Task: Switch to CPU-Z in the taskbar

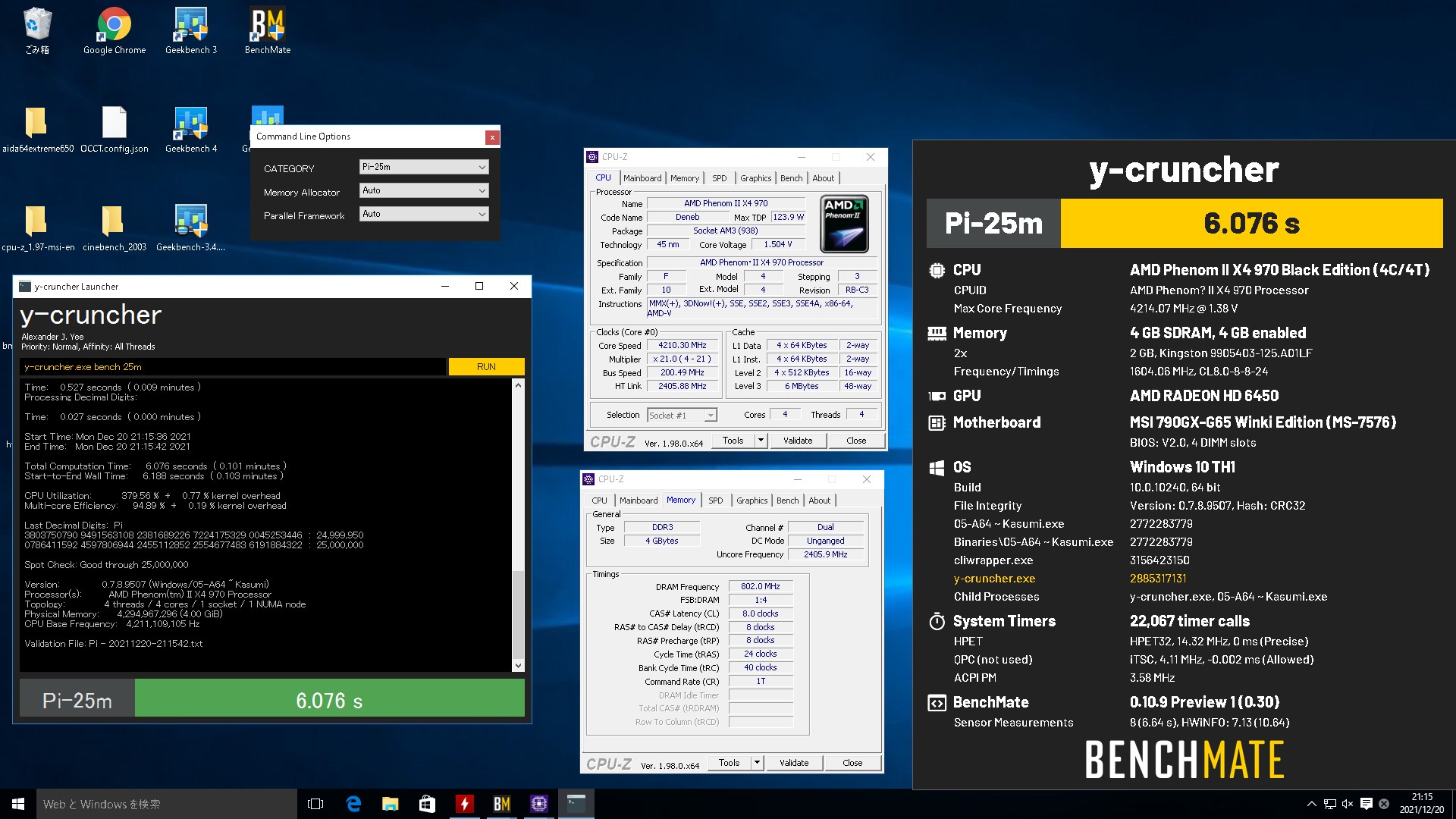Action: click(539, 804)
